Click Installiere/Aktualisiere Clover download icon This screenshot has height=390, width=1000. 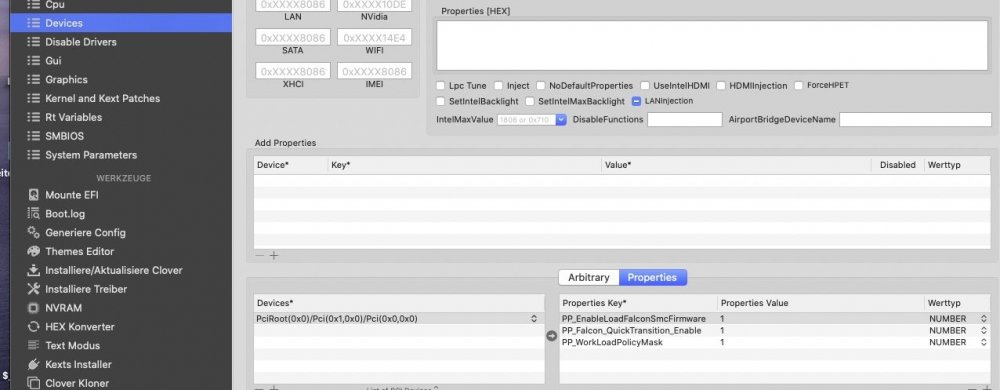pyautogui.click(x=34, y=270)
